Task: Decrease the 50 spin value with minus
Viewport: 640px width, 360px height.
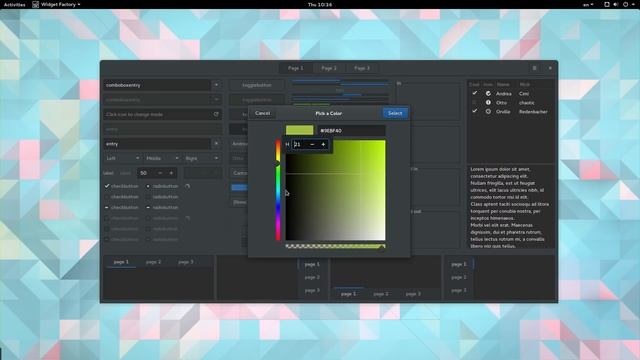Action: coord(160,173)
